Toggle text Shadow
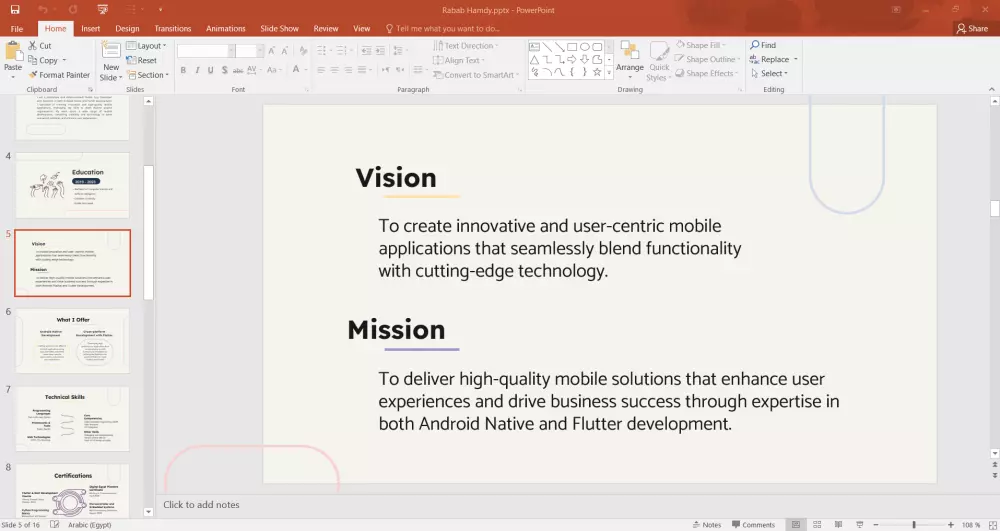 pyautogui.click(x=224, y=69)
